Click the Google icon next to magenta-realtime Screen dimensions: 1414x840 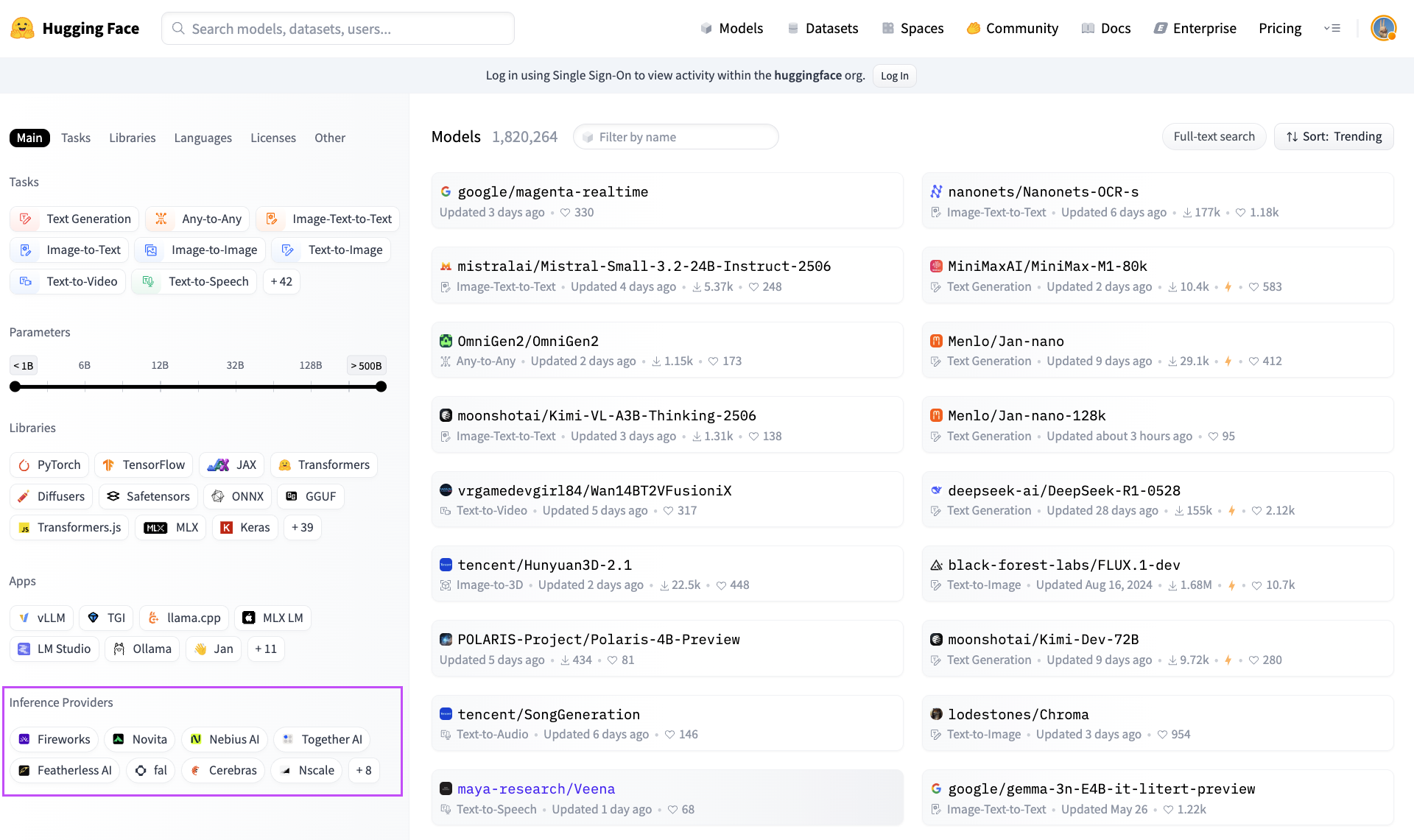446,192
